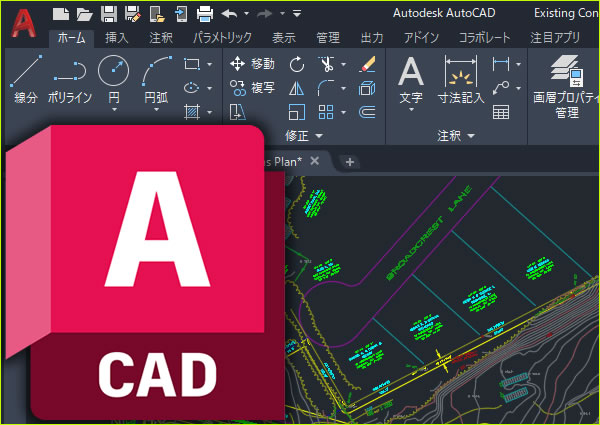Open the Ellipse tool dropdown arrow
This screenshot has width=600, height=425.
(x=210, y=88)
